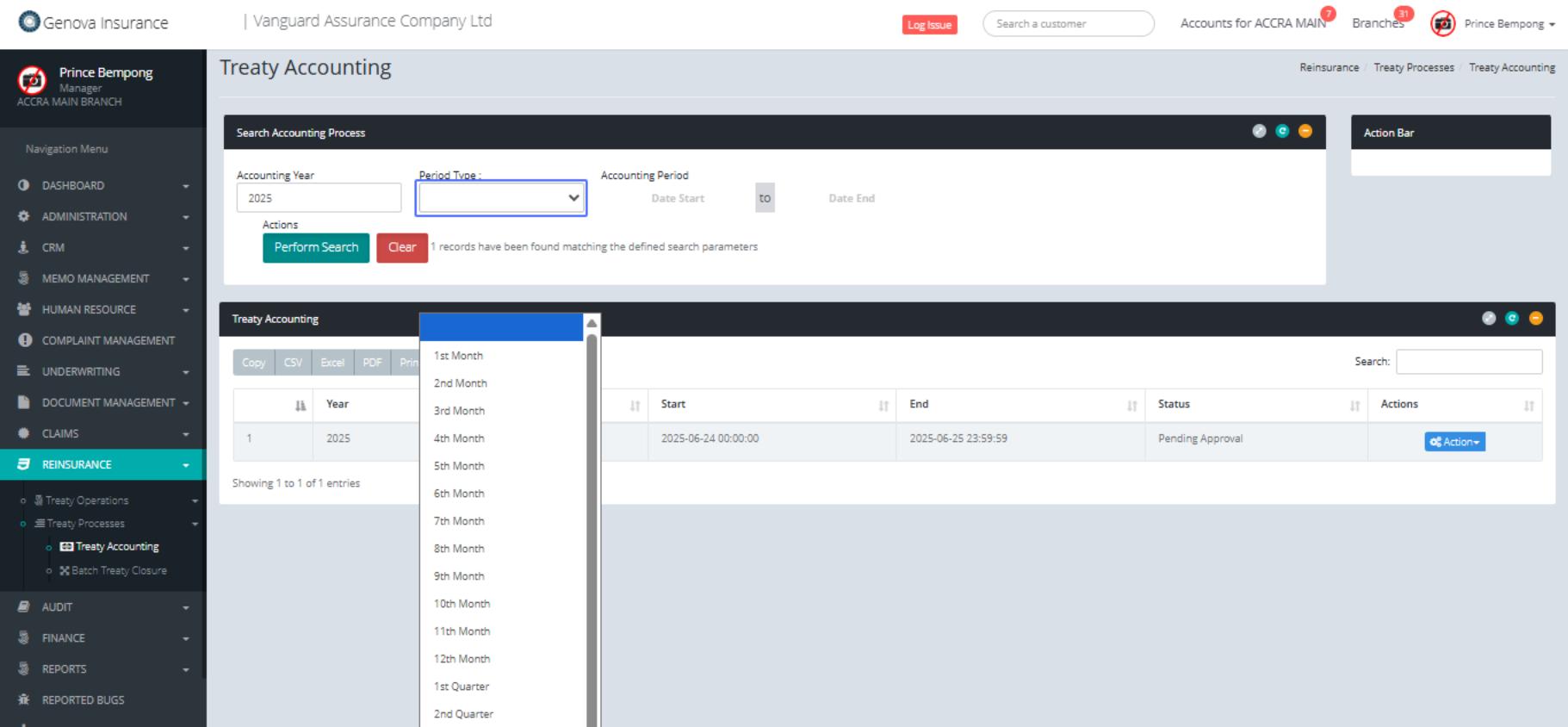
Task: Click the red Clear button
Action: (402, 247)
